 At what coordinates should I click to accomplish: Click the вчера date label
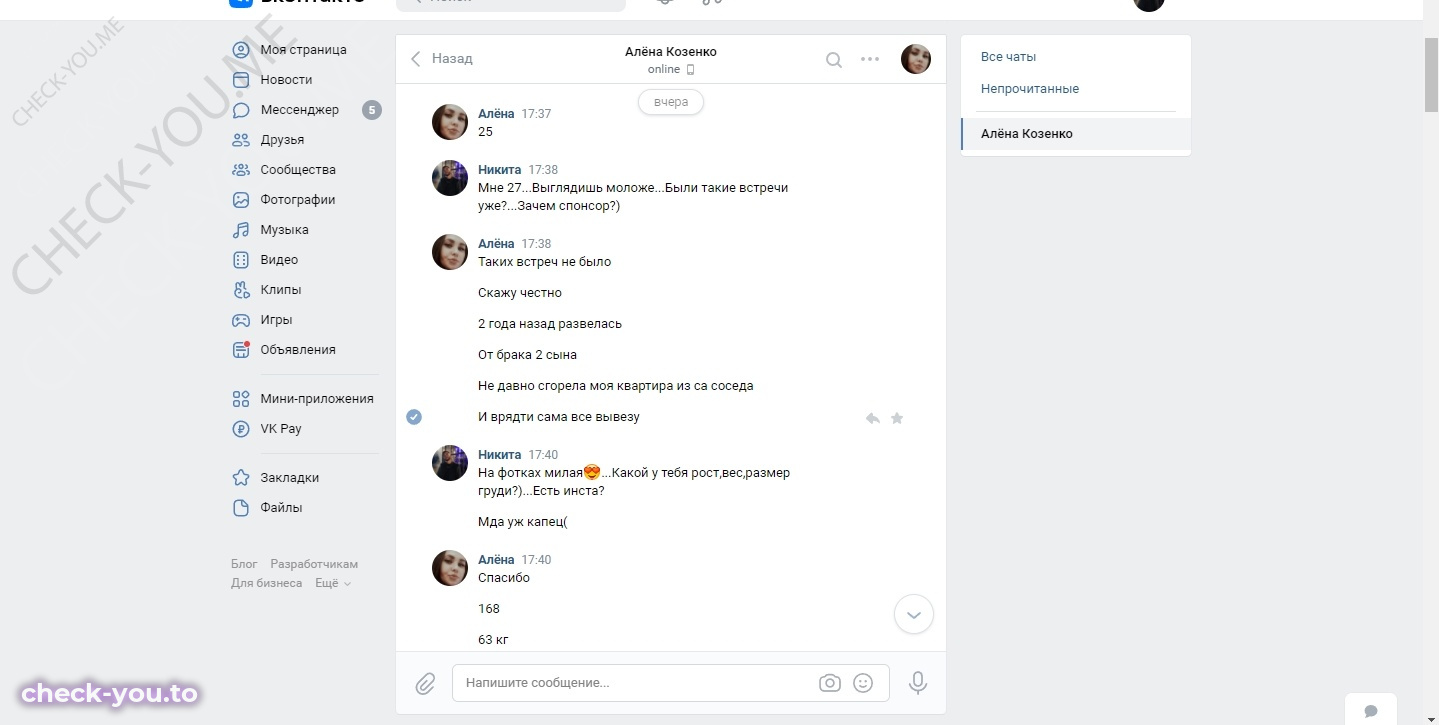pos(671,102)
